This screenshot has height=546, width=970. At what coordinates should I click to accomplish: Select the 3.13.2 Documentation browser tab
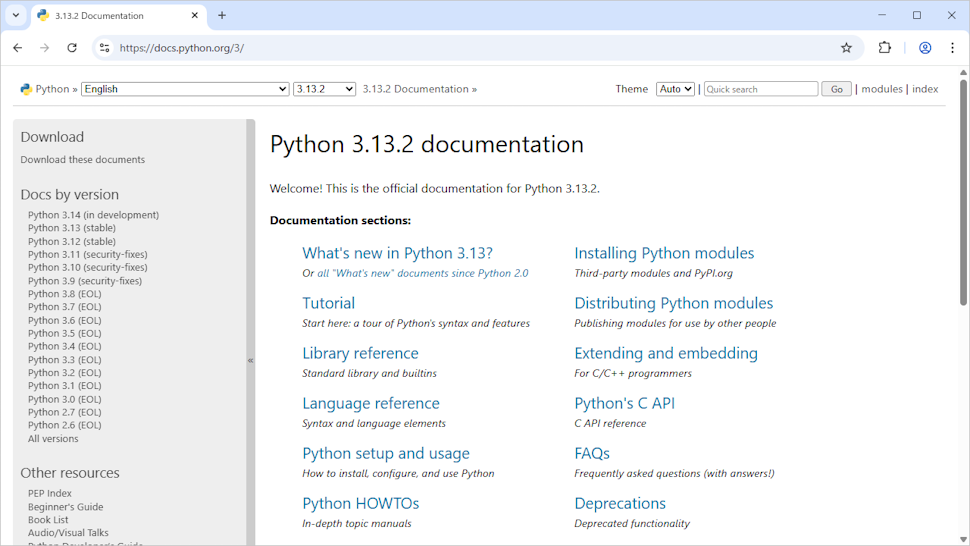coord(118,15)
